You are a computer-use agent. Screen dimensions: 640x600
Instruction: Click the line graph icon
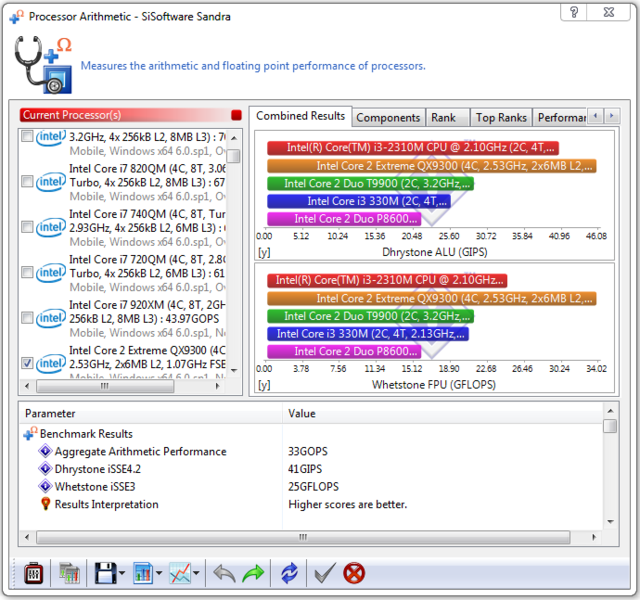[180, 573]
